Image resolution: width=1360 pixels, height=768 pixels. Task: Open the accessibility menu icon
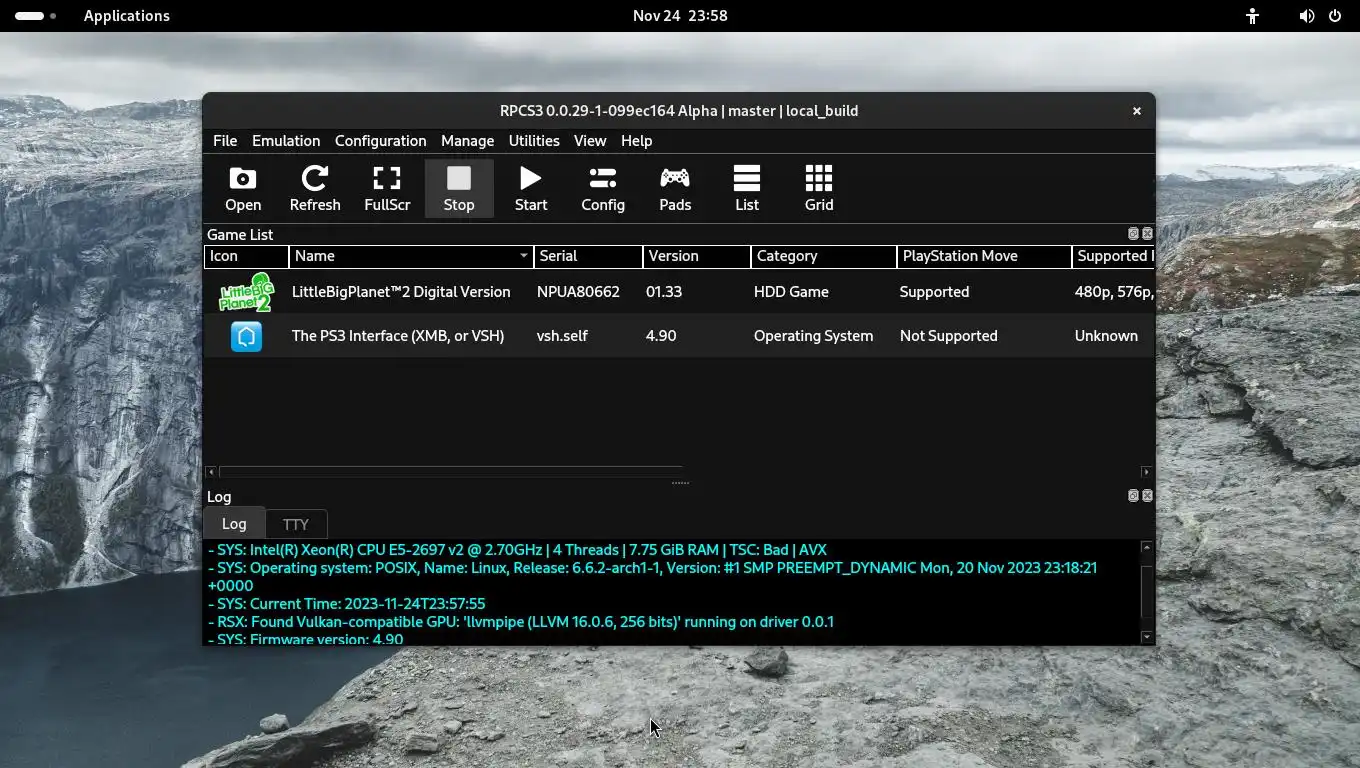(1252, 16)
